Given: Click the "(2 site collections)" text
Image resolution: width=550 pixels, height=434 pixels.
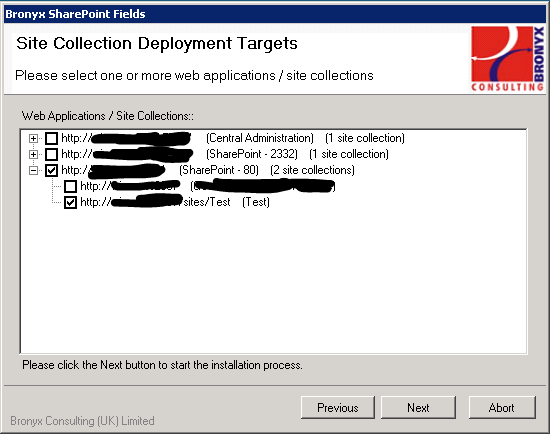Looking at the screenshot, I should 313,170.
